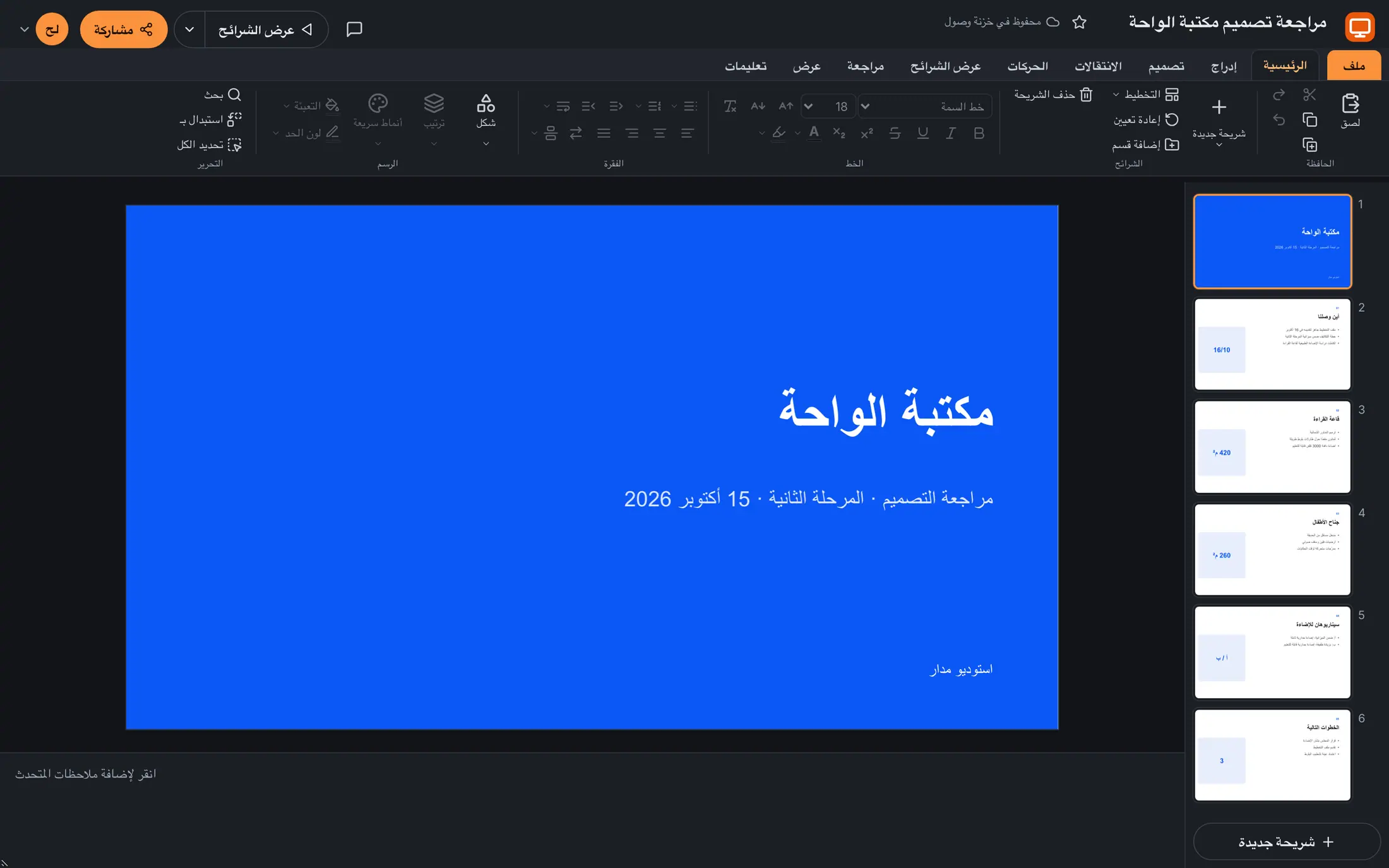This screenshot has width=1389, height=868.
Task: Click Delete Slide (حذف الشريحة) trash icon
Action: 1086,95
